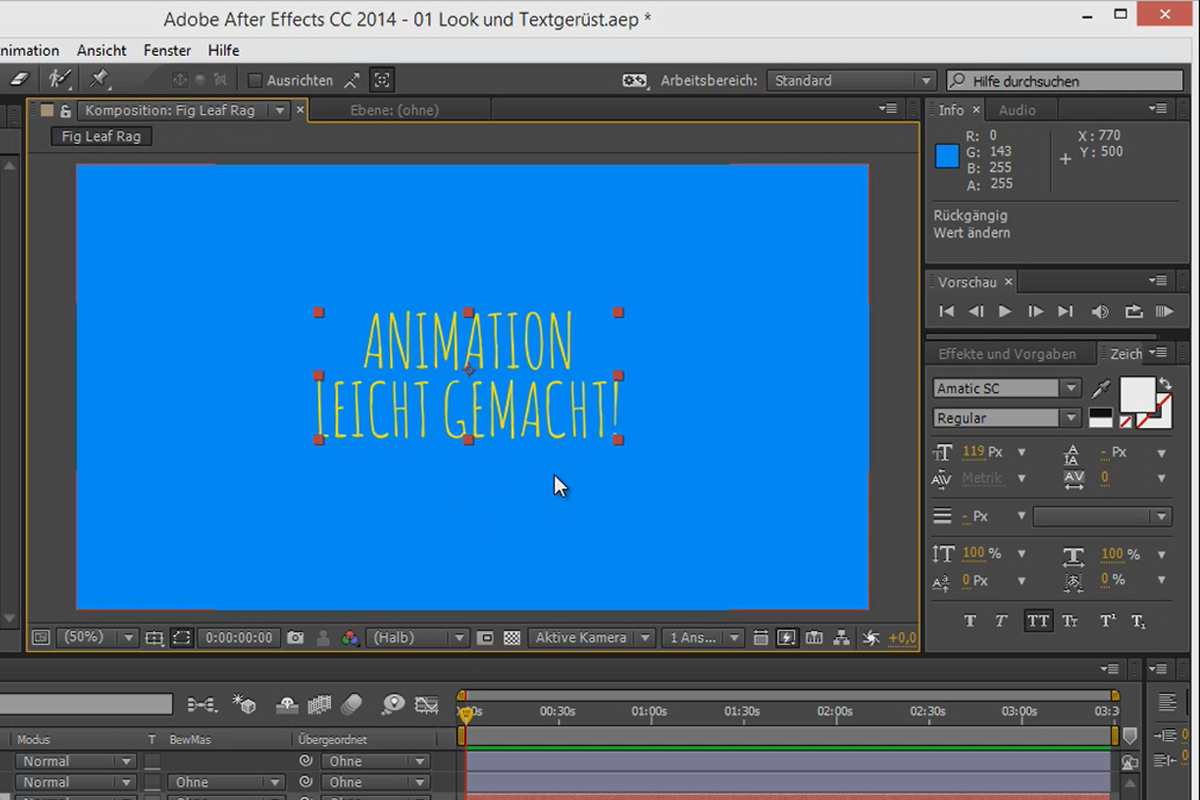Enable All Caps text style
This screenshot has height=800, width=1200.
tap(1038, 621)
